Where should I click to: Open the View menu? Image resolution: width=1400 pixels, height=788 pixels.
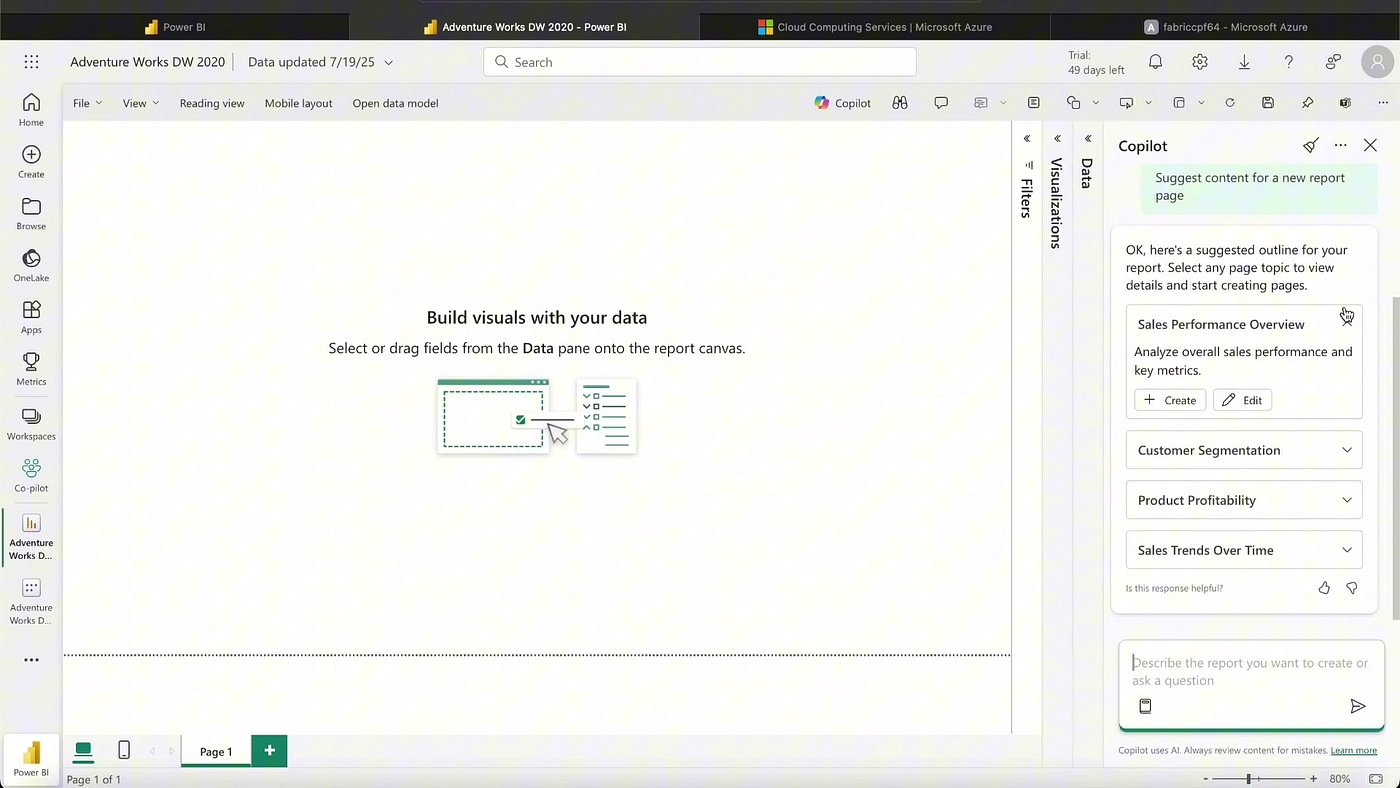(x=140, y=103)
